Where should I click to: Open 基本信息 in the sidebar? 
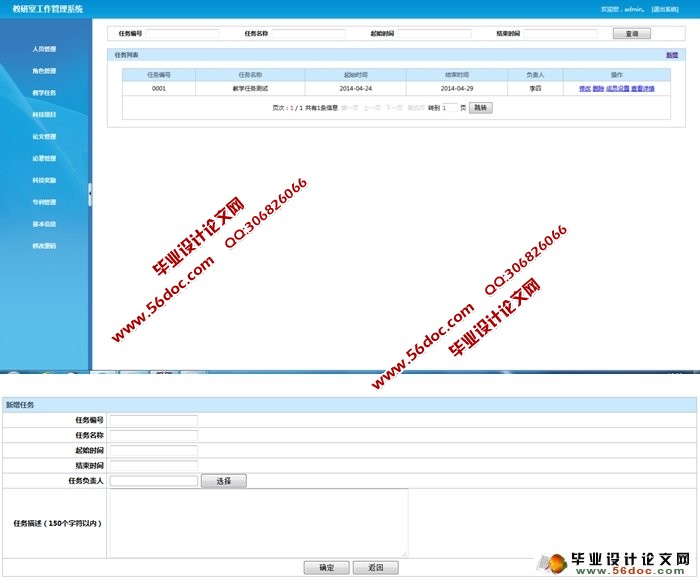pos(44,224)
